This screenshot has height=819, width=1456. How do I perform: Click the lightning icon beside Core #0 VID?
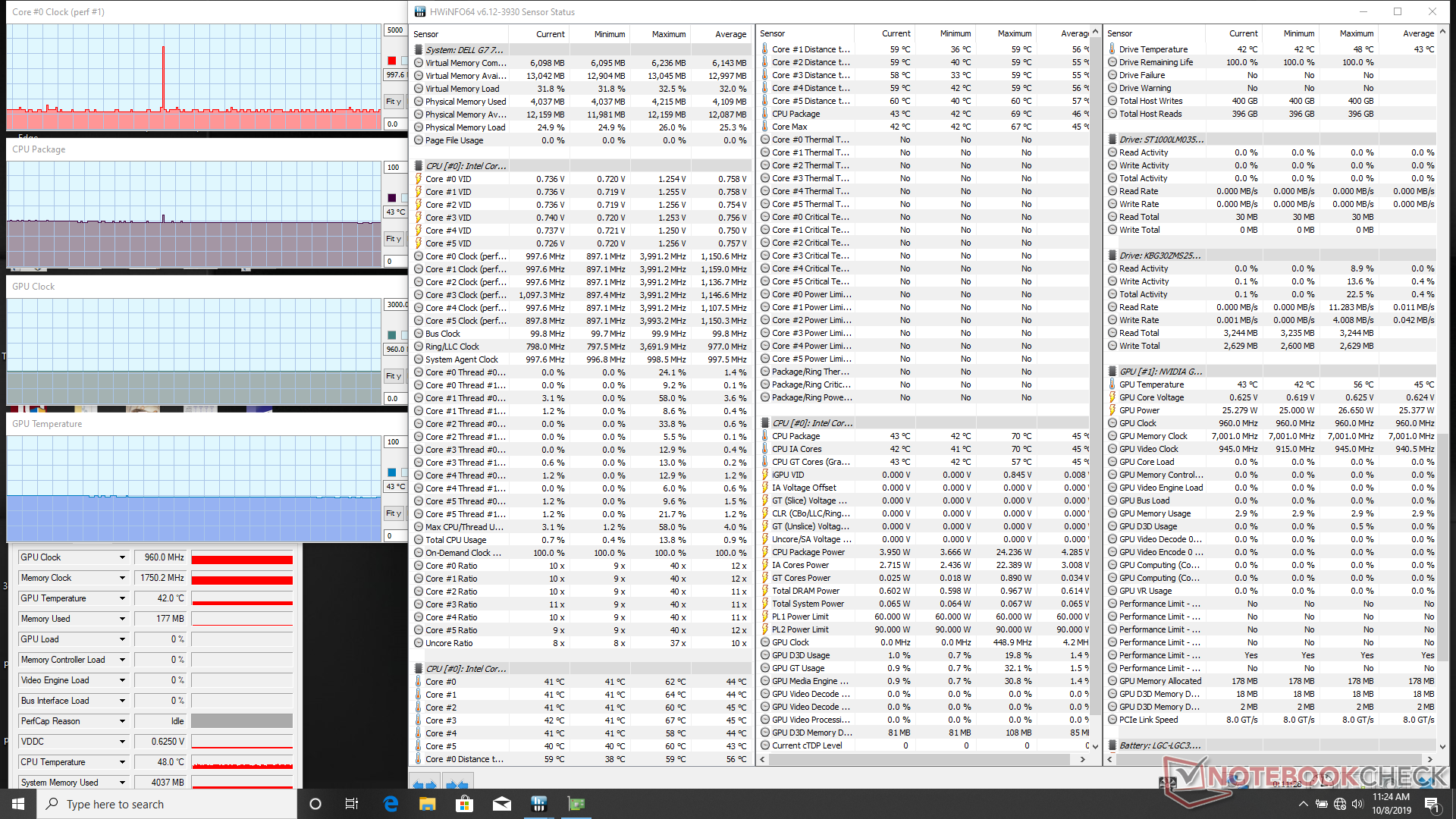419,179
